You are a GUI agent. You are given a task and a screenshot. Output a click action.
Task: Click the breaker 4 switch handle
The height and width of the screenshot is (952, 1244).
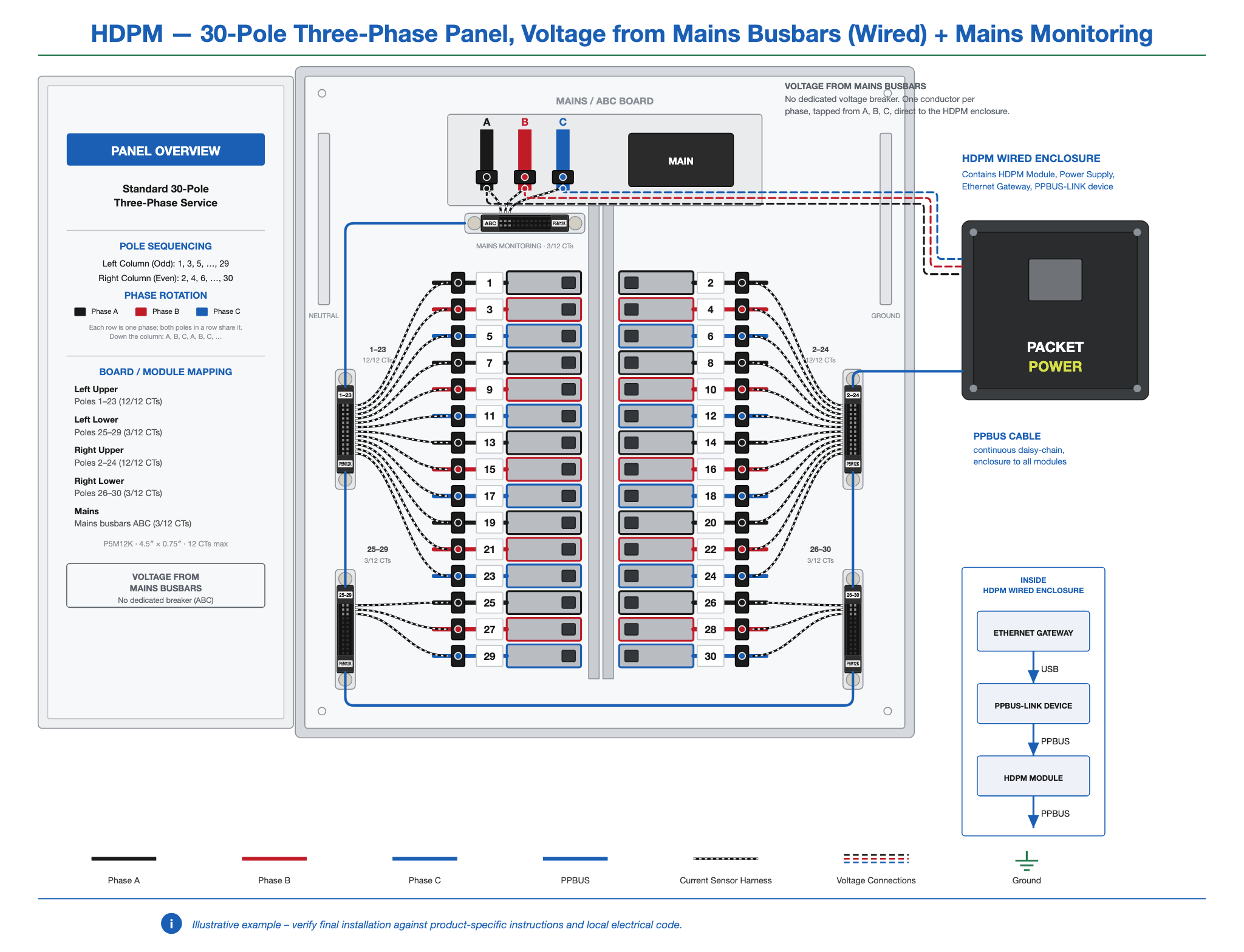(632, 310)
